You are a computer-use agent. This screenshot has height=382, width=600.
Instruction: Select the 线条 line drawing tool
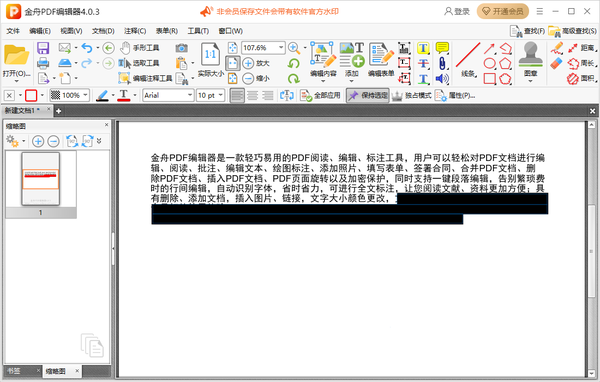pos(468,59)
